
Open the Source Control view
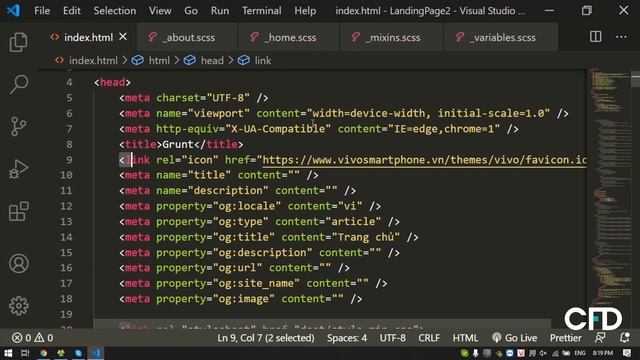pos(18,126)
